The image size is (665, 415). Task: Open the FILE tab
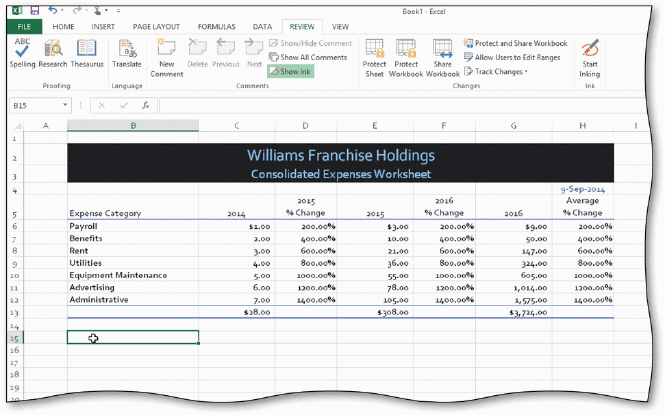pos(24,27)
